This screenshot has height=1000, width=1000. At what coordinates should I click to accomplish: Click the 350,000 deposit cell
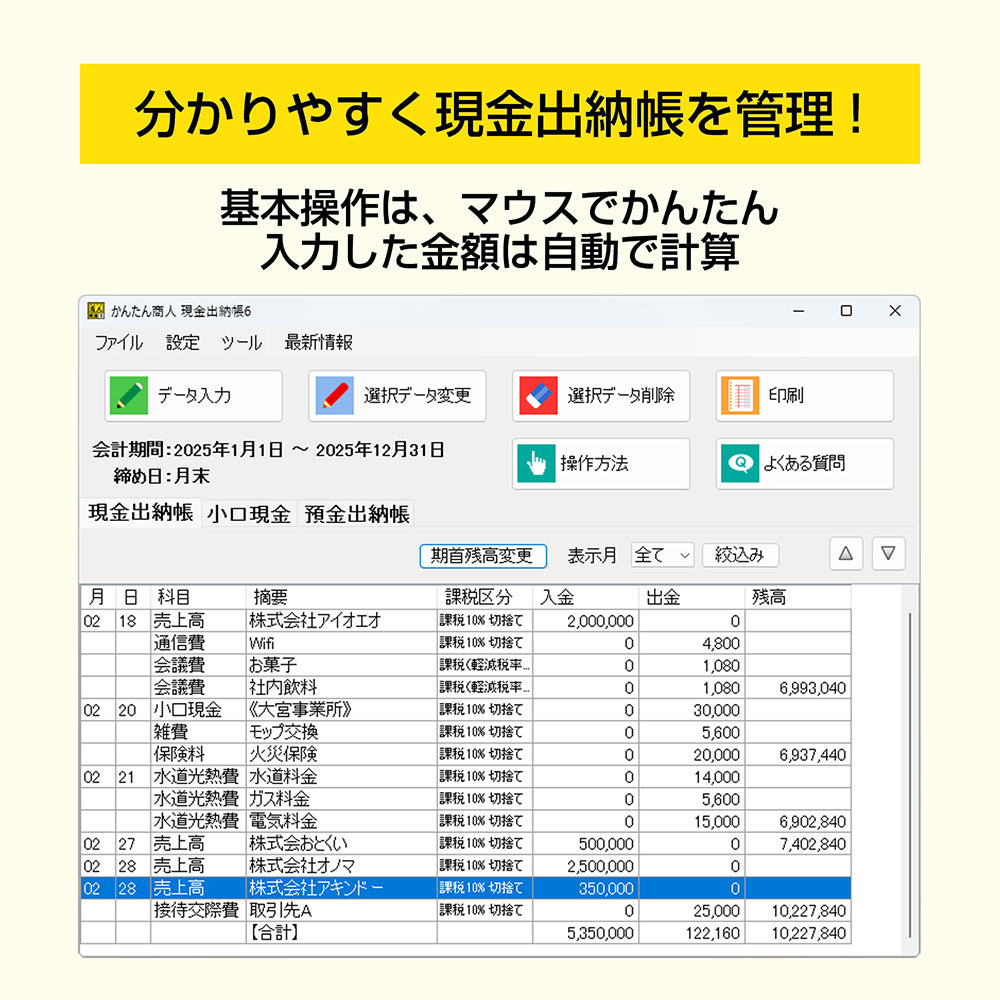[x=585, y=888]
